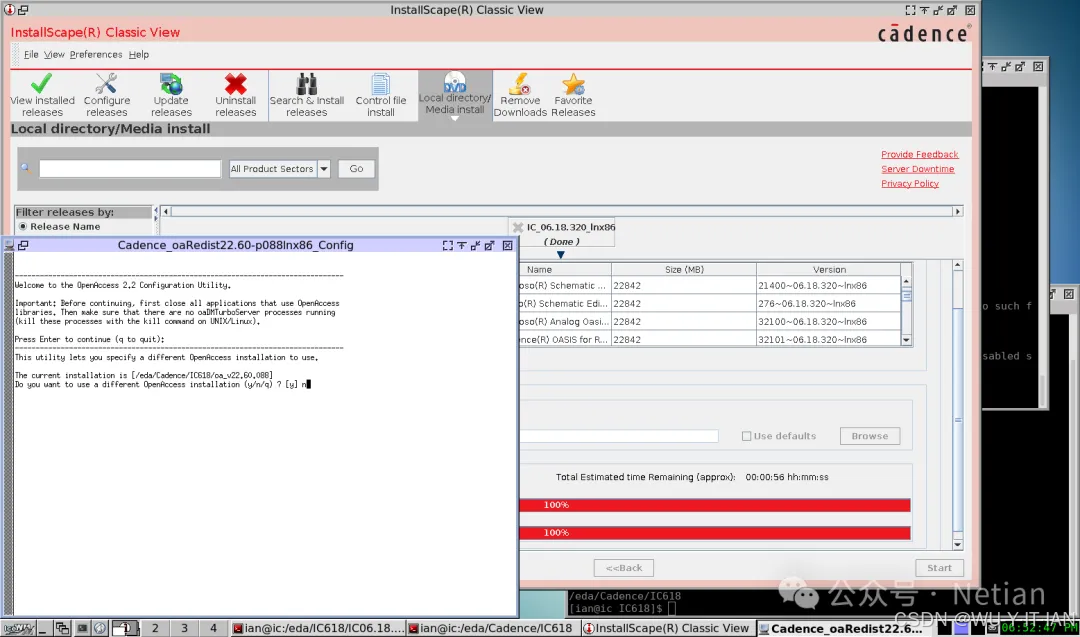Image resolution: width=1080 pixels, height=637 pixels.
Task: Open InstallScape window menu icon in title bar
Action: click(10, 10)
